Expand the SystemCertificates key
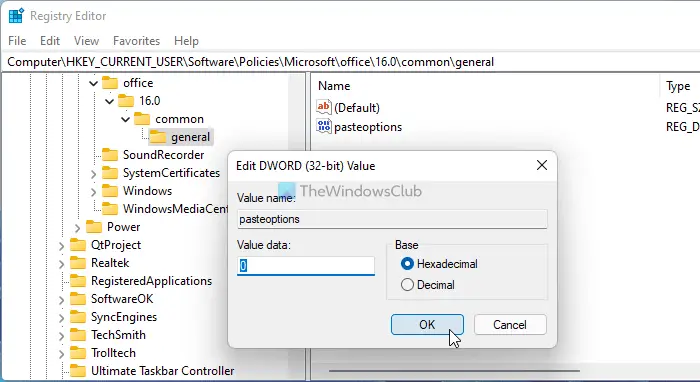Image resolution: width=700 pixels, height=382 pixels. pos(93,174)
